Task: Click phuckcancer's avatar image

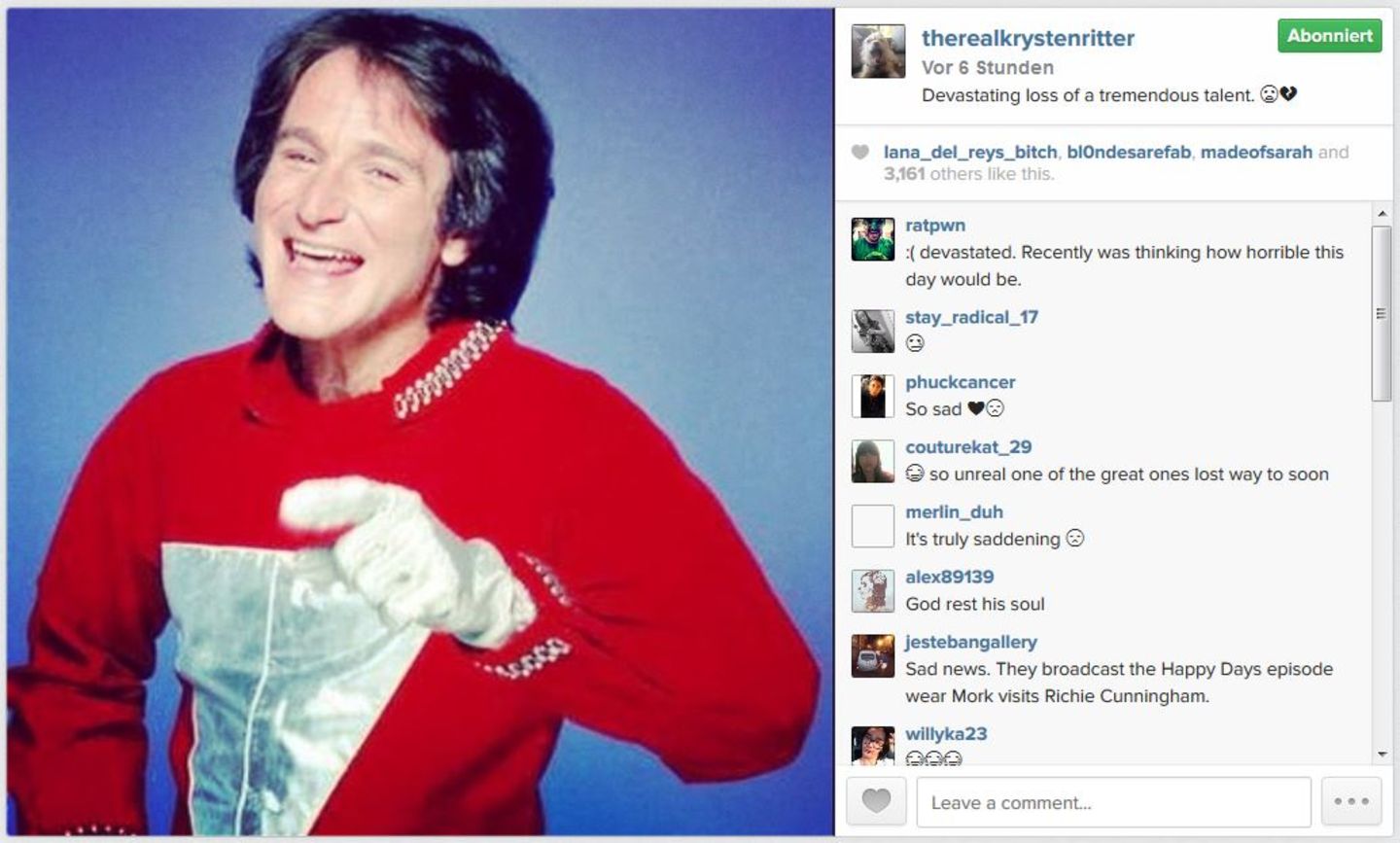Action: 873,397
